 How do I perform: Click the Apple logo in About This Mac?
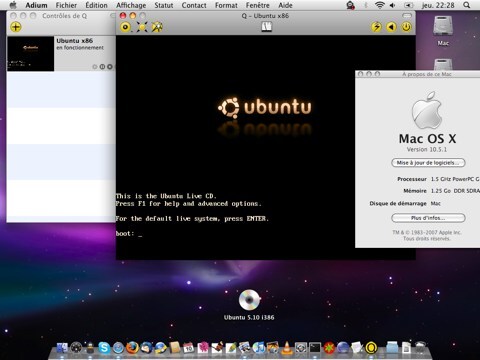427,110
